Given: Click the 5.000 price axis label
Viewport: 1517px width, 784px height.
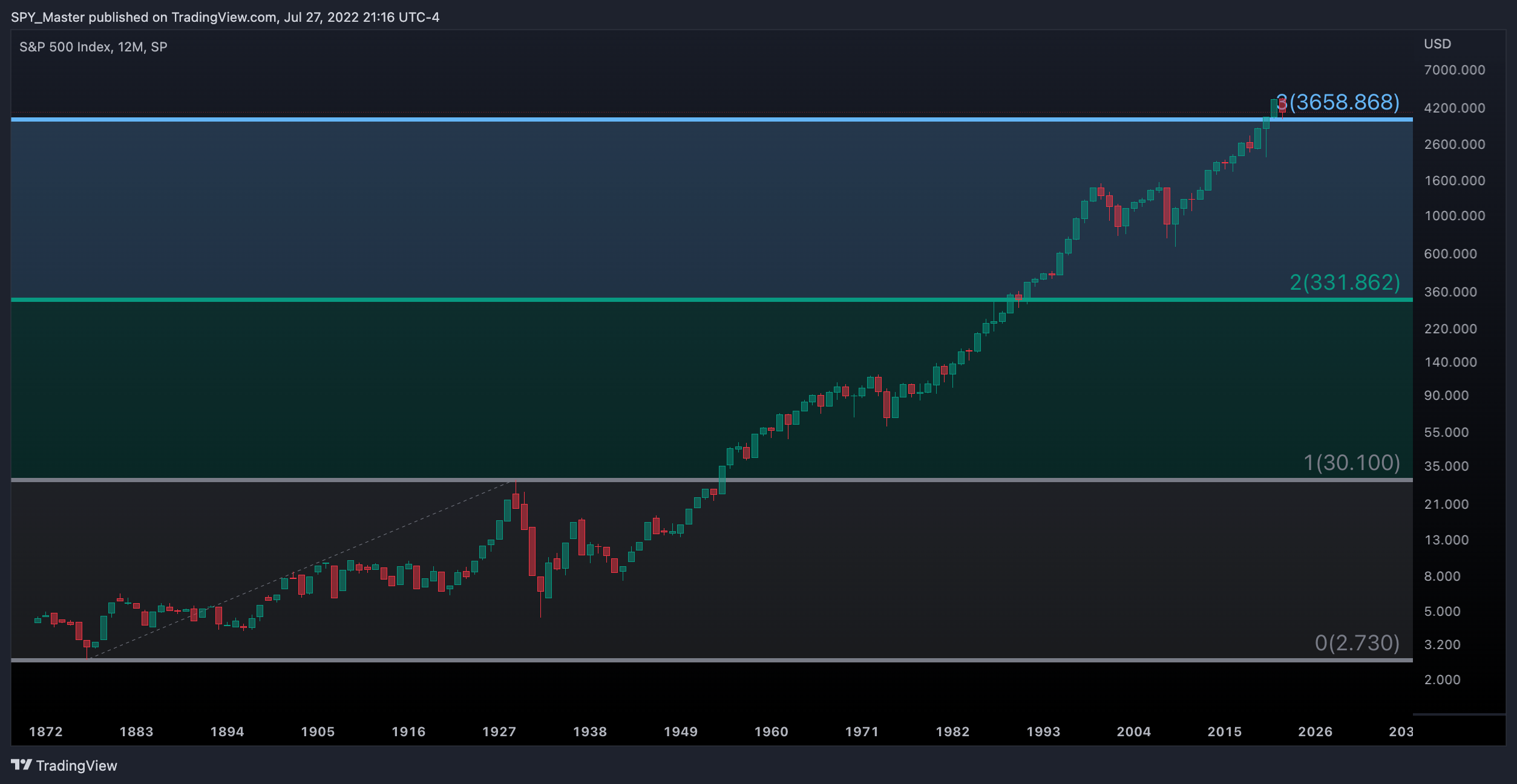Looking at the screenshot, I should 1442,612.
